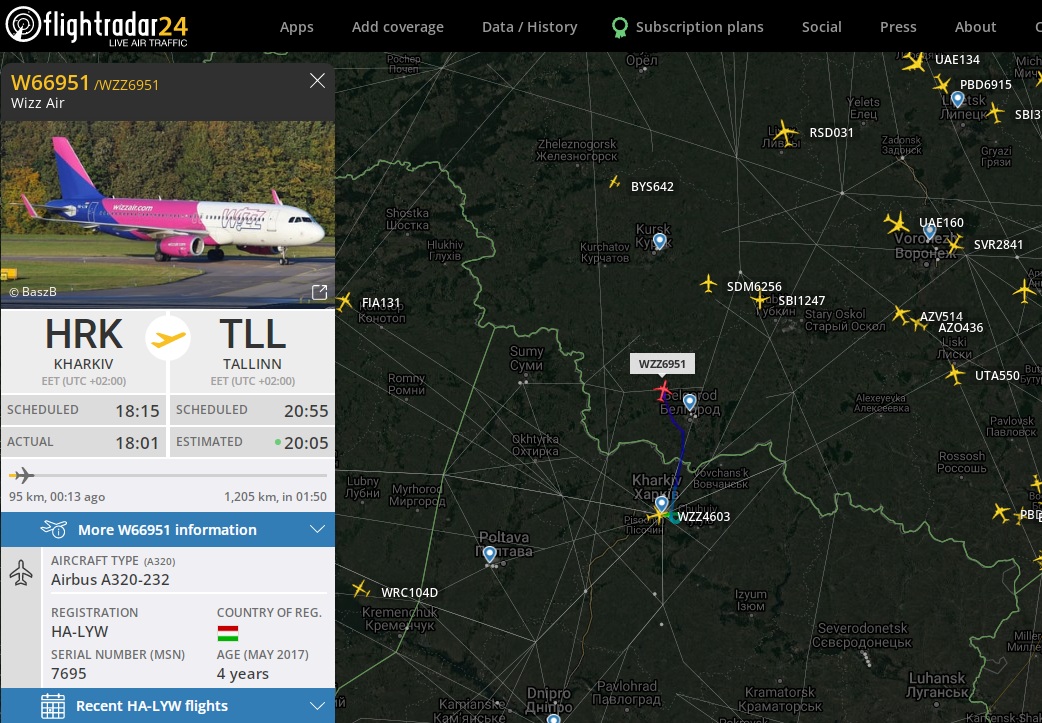
Task: Close the W66951 flight details panel
Action: click(317, 81)
